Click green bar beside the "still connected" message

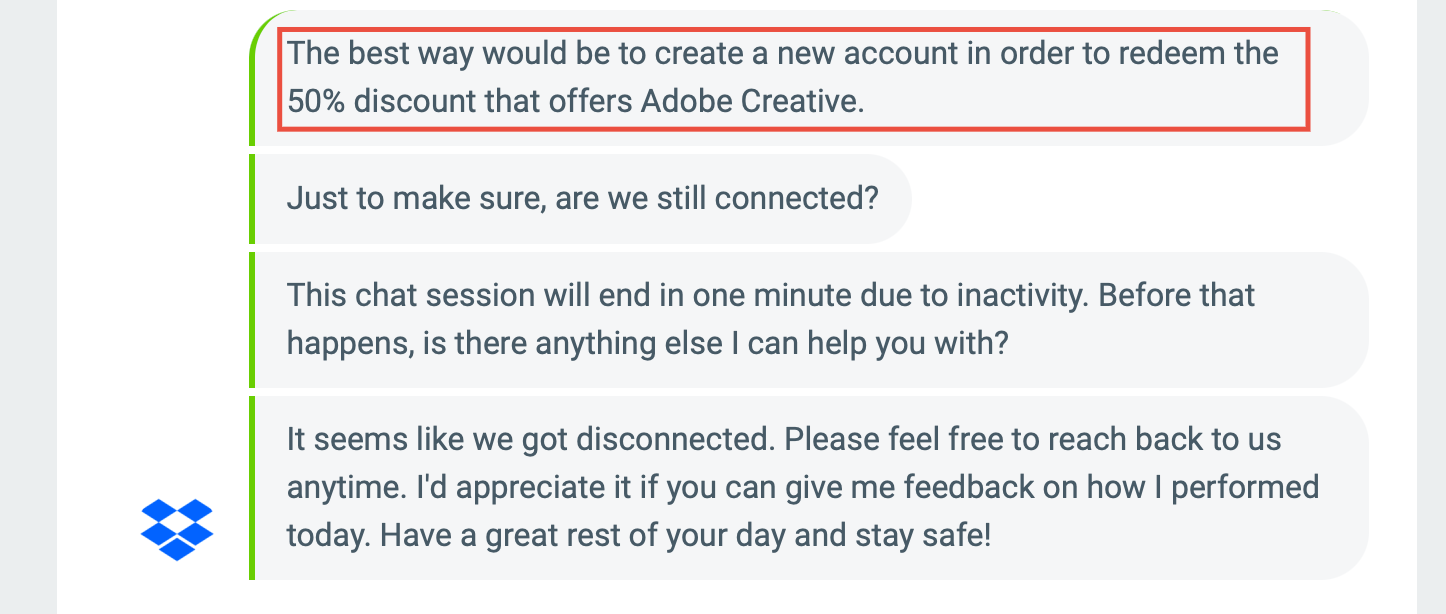click(252, 199)
